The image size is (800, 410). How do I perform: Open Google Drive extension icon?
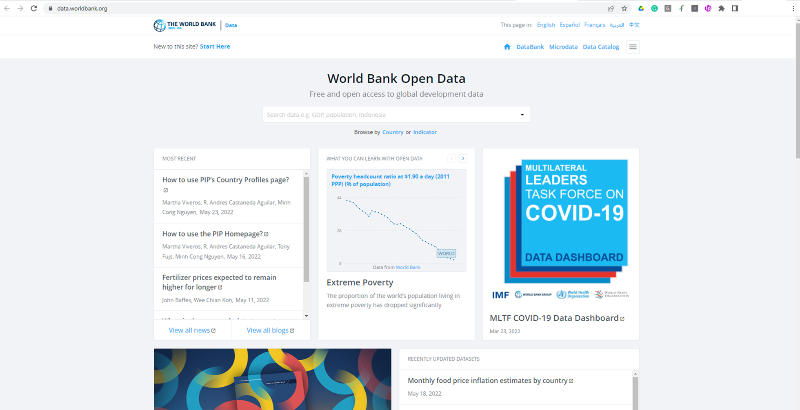pos(641,8)
